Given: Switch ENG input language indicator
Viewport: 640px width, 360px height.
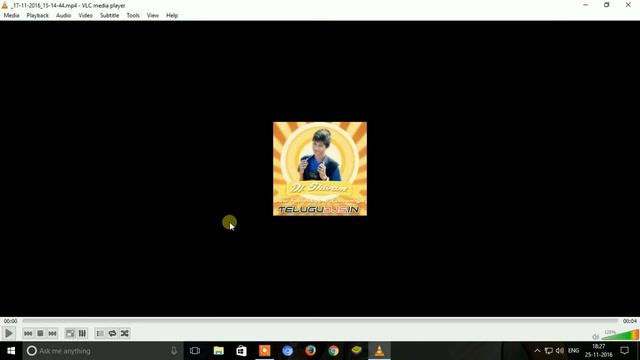Looking at the screenshot, I should (x=573, y=351).
